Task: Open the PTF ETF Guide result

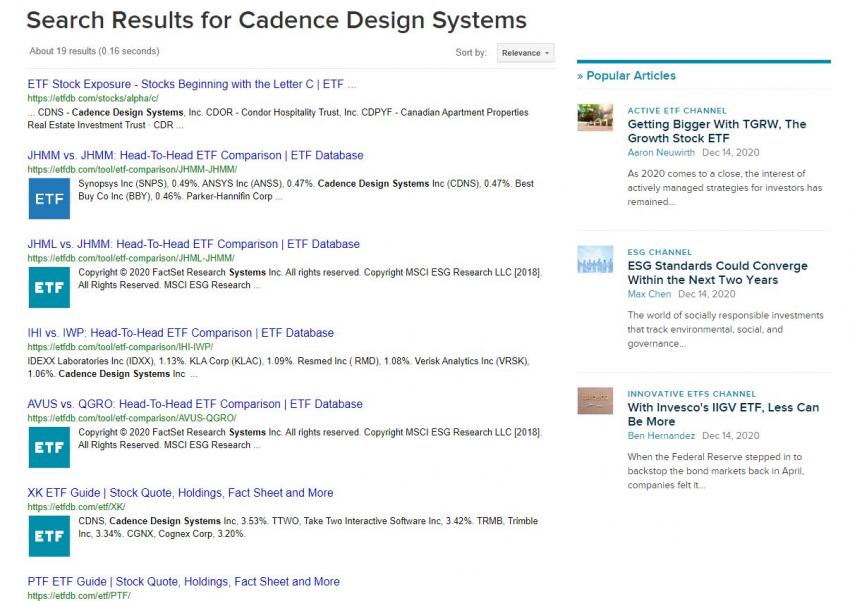Action: click(x=184, y=581)
